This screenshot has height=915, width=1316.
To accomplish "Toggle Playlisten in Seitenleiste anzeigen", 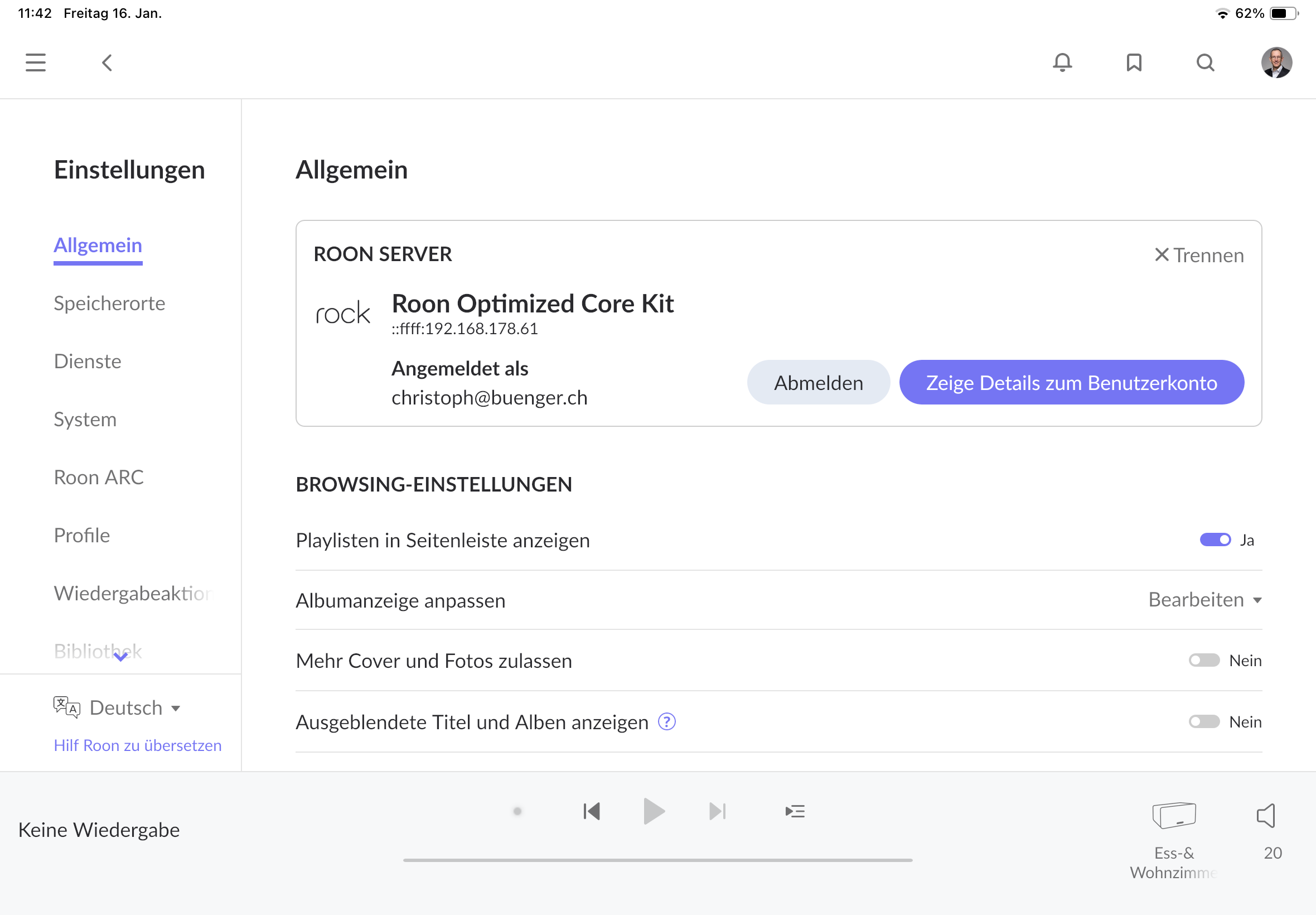I will click(1215, 540).
